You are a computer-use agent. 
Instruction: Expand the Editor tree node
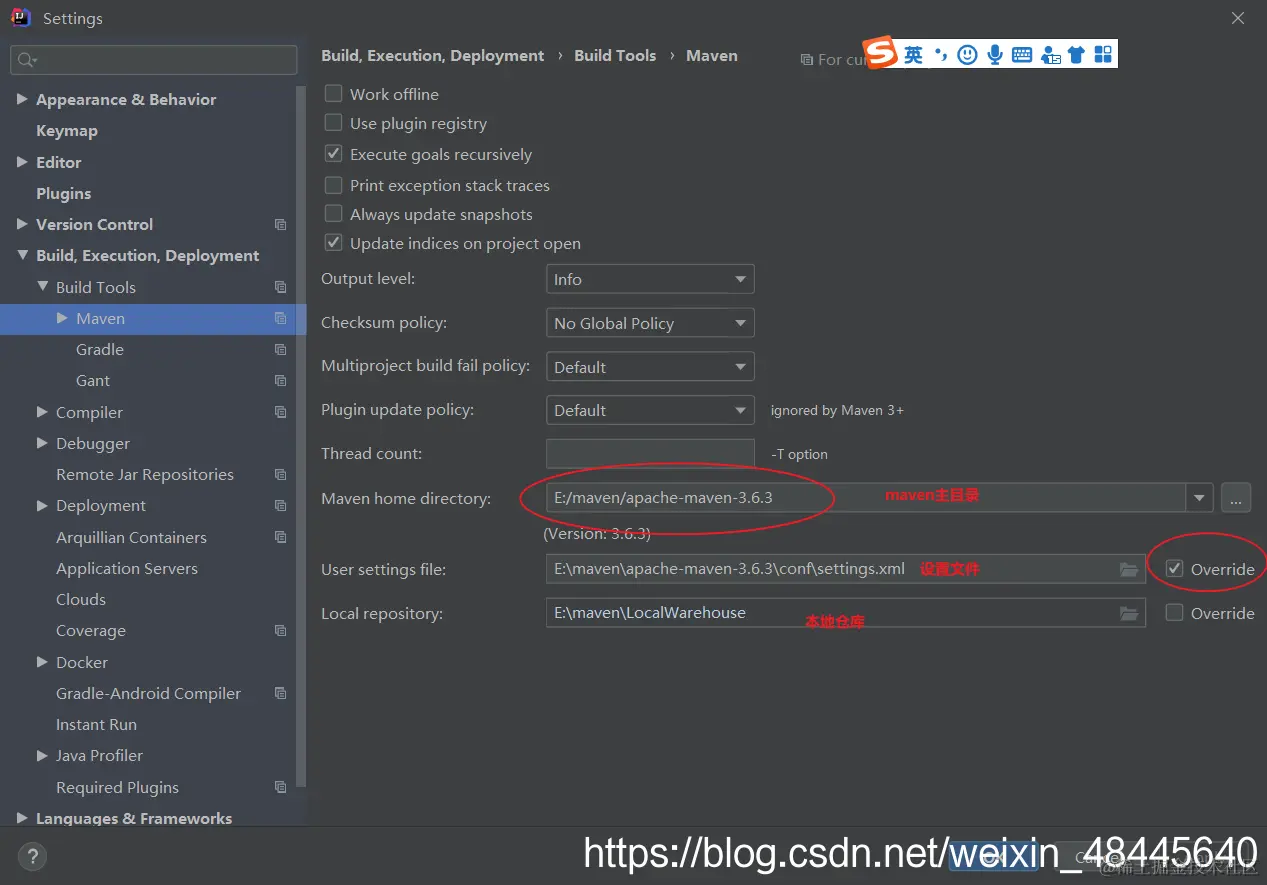[x=22, y=162]
